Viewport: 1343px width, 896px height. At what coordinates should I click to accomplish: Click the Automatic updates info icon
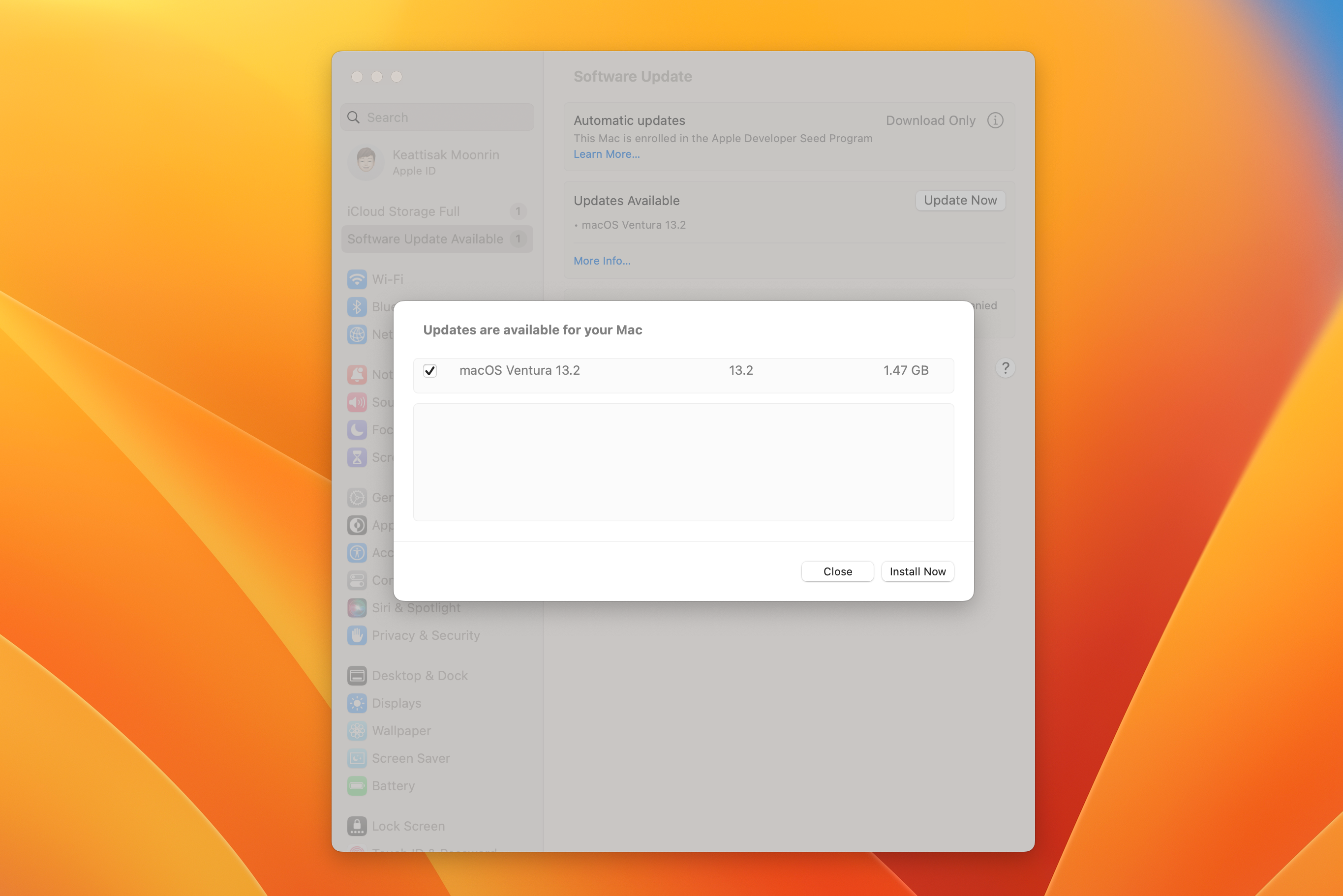pyautogui.click(x=995, y=120)
